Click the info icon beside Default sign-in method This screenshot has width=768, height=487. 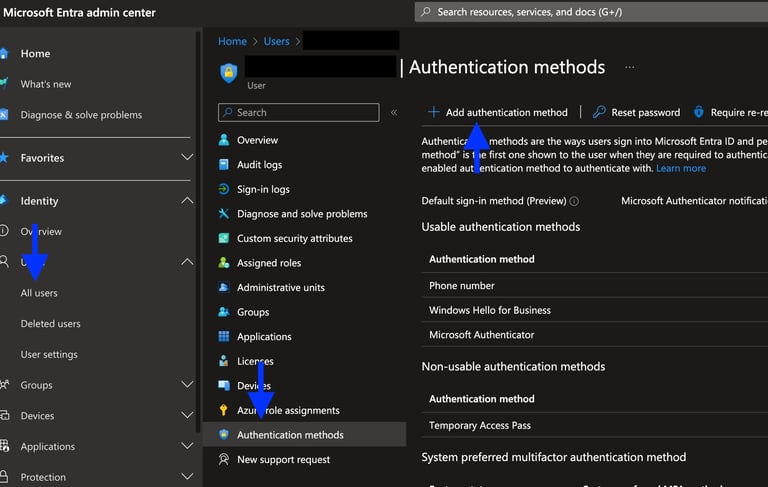point(574,201)
